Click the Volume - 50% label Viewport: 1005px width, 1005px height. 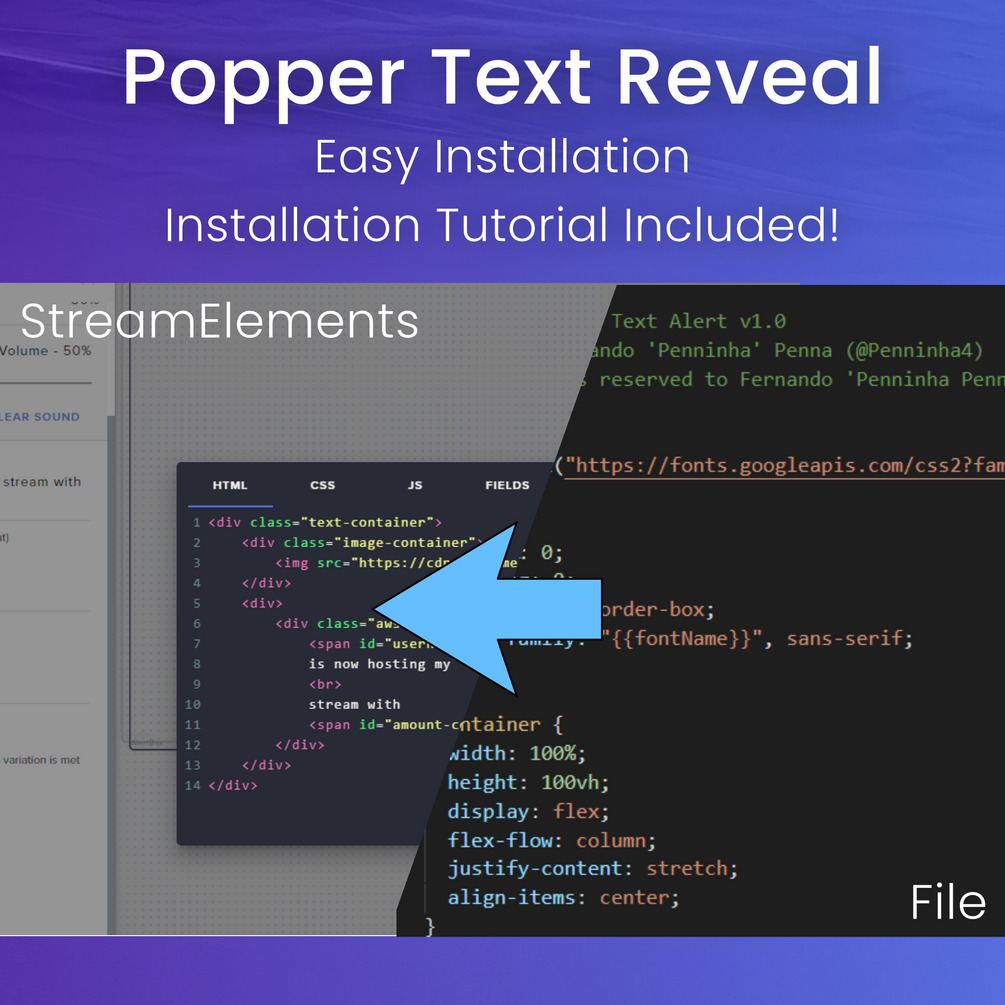click(x=46, y=351)
